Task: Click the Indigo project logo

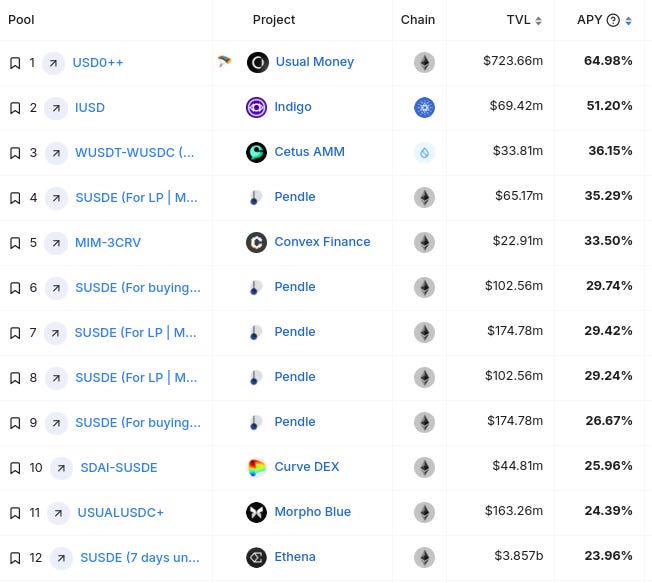Action: pos(257,107)
